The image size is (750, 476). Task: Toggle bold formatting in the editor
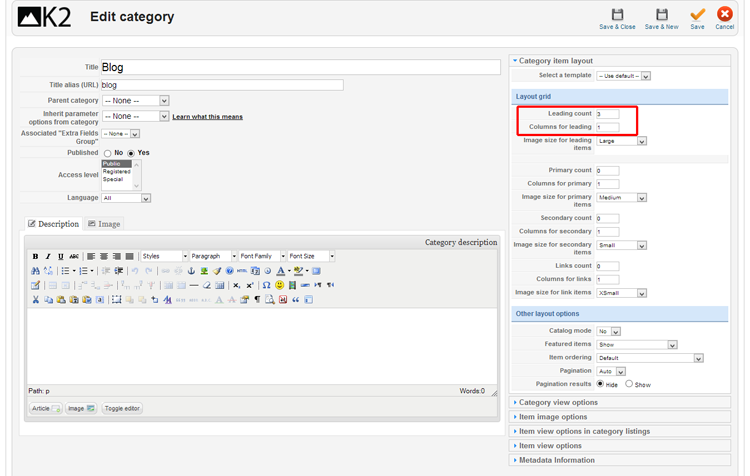point(35,257)
